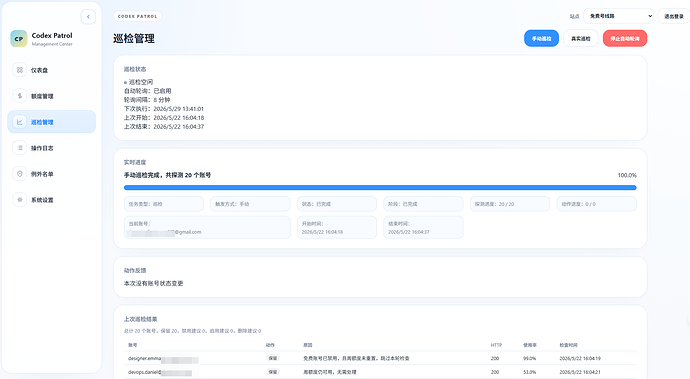Click the 保留 tag in devops.daniel row
690x379 pixels.
click(273, 372)
